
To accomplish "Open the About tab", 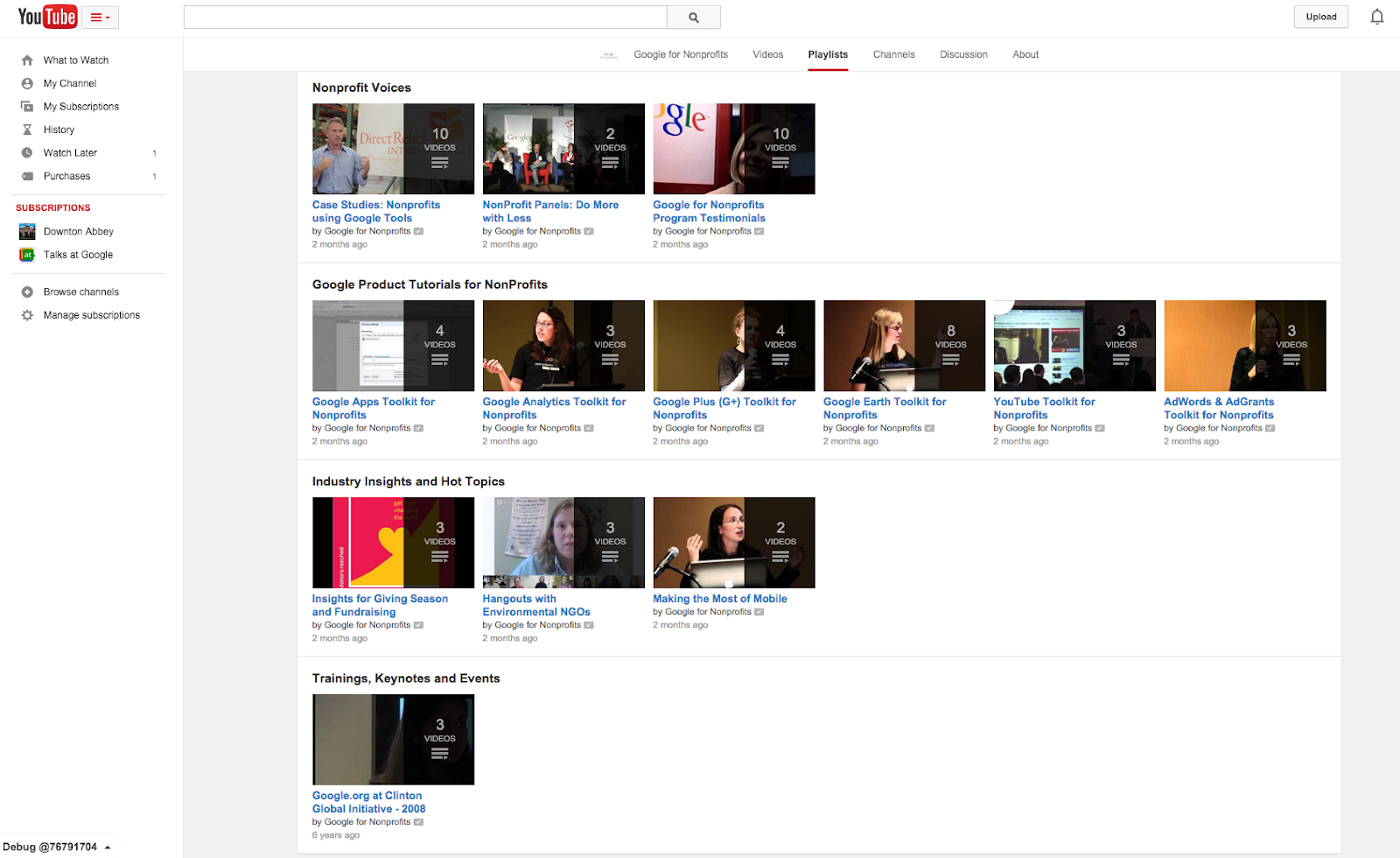I will 1025,54.
